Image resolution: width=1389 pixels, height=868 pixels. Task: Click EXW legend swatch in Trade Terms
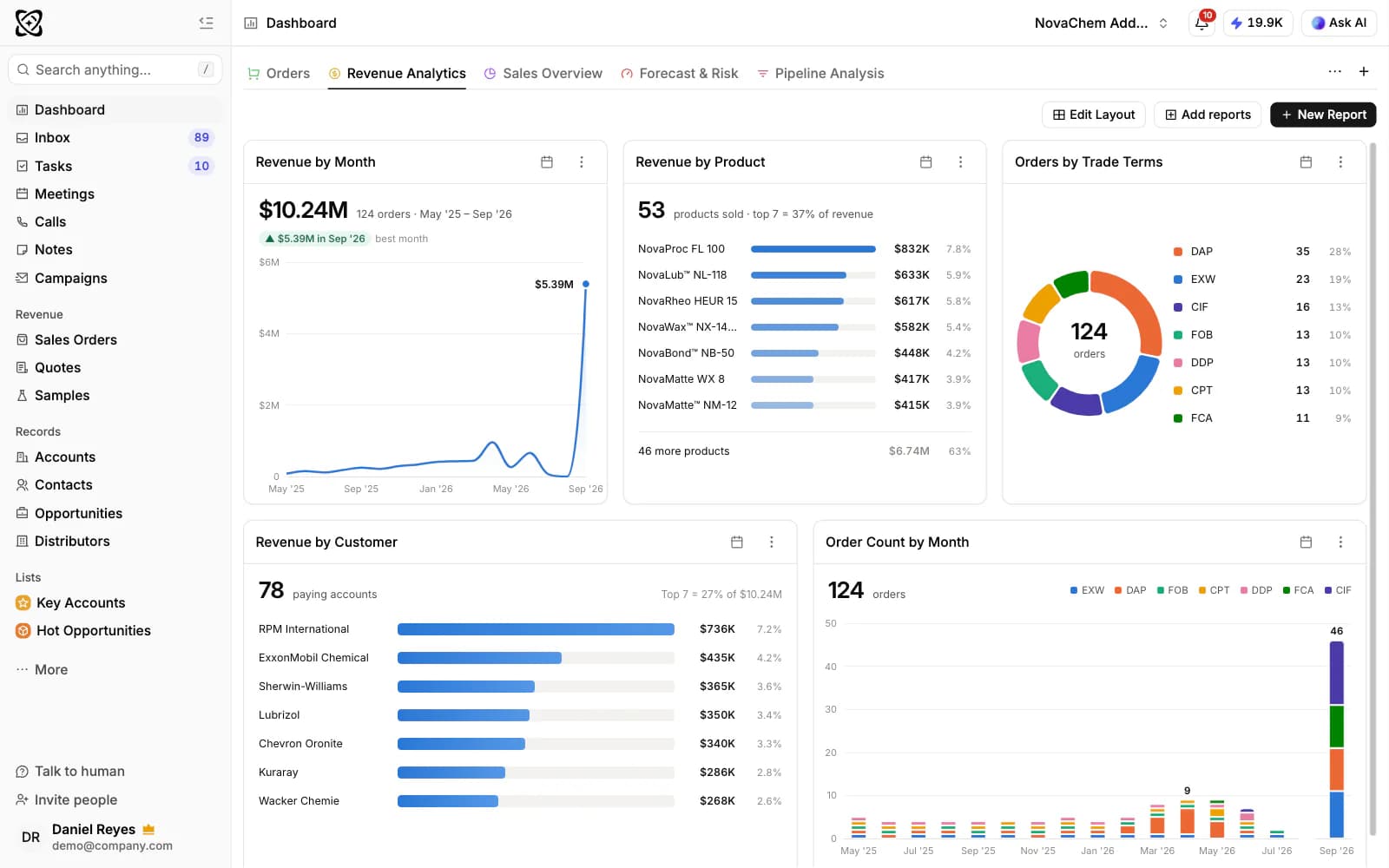(1178, 279)
